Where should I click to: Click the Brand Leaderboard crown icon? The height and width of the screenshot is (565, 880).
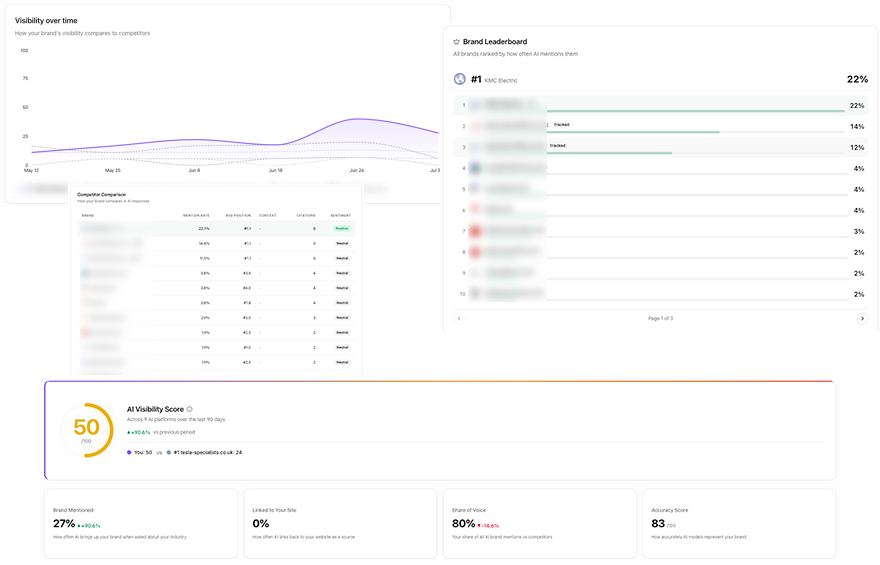[456, 42]
